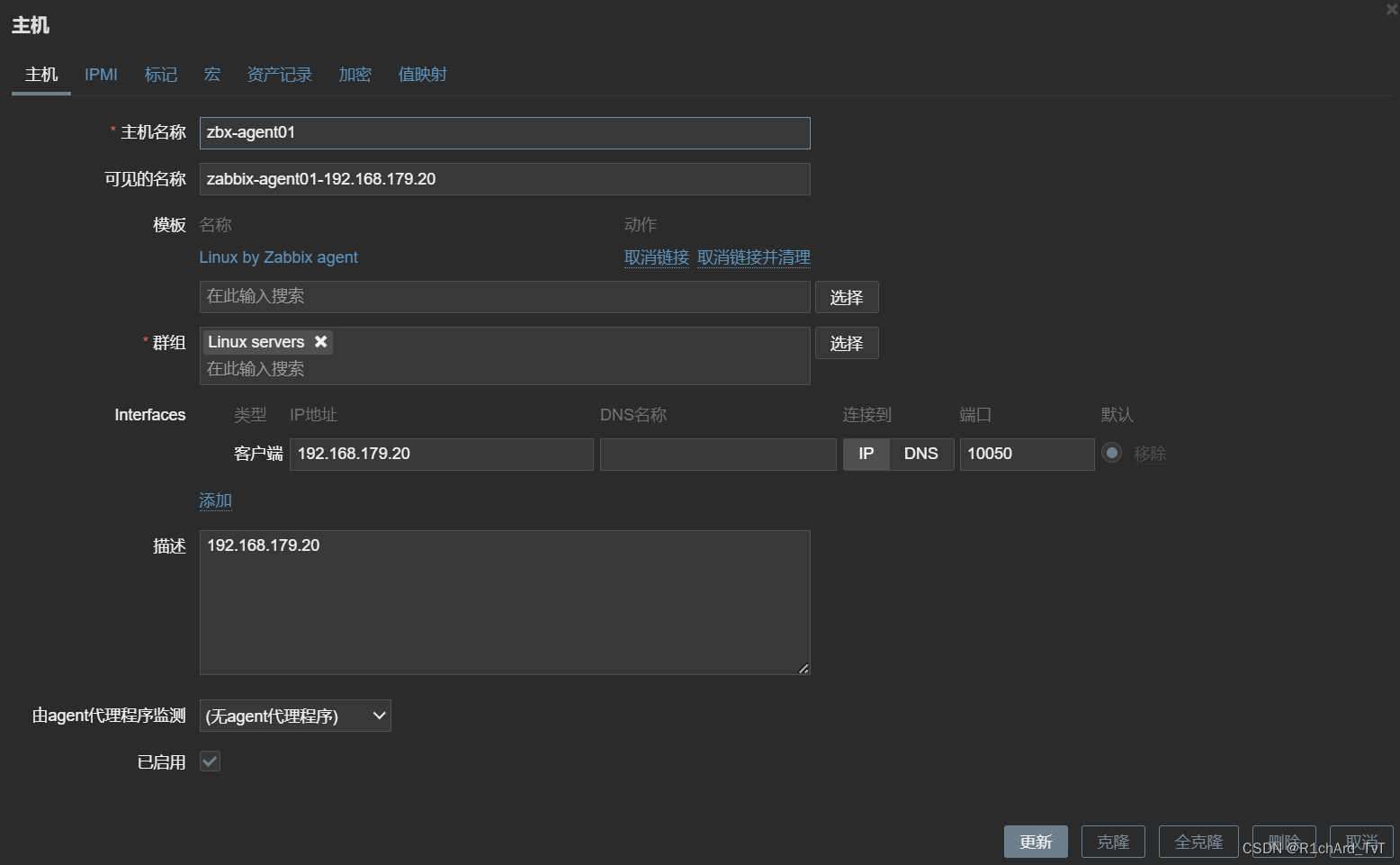
Task: Open the 由agent代理程序监测 dropdown
Action: [x=295, y=716]
